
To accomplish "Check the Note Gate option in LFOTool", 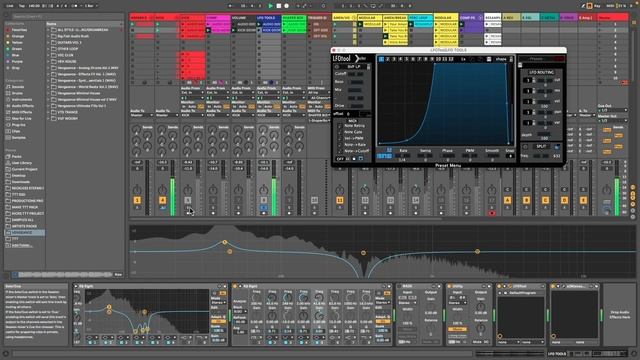I will [340, 132].
